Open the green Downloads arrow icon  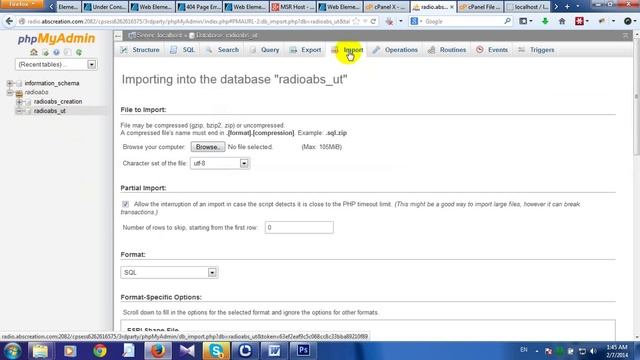(545, 21)
